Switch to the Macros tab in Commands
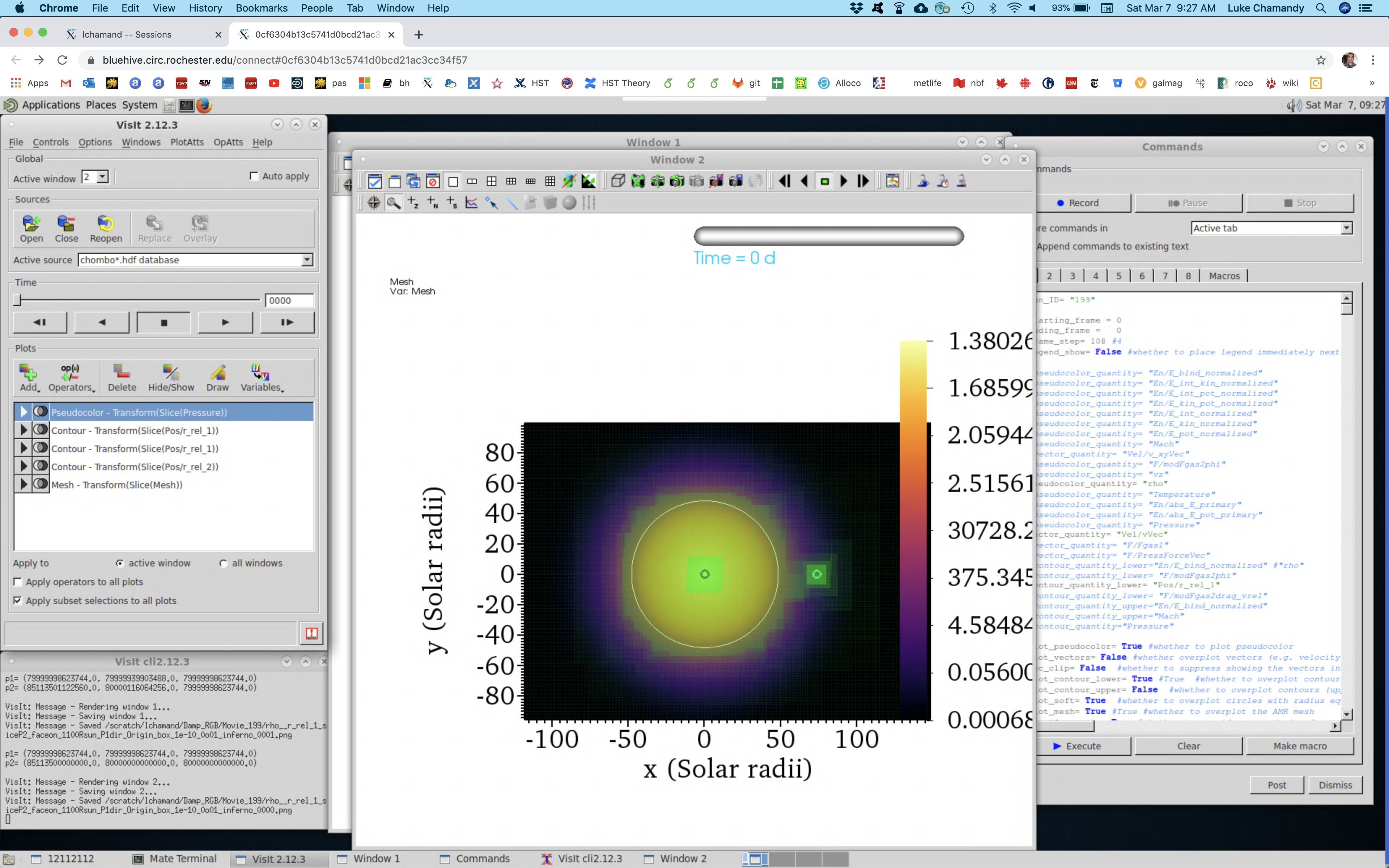 click(1224, 276)
